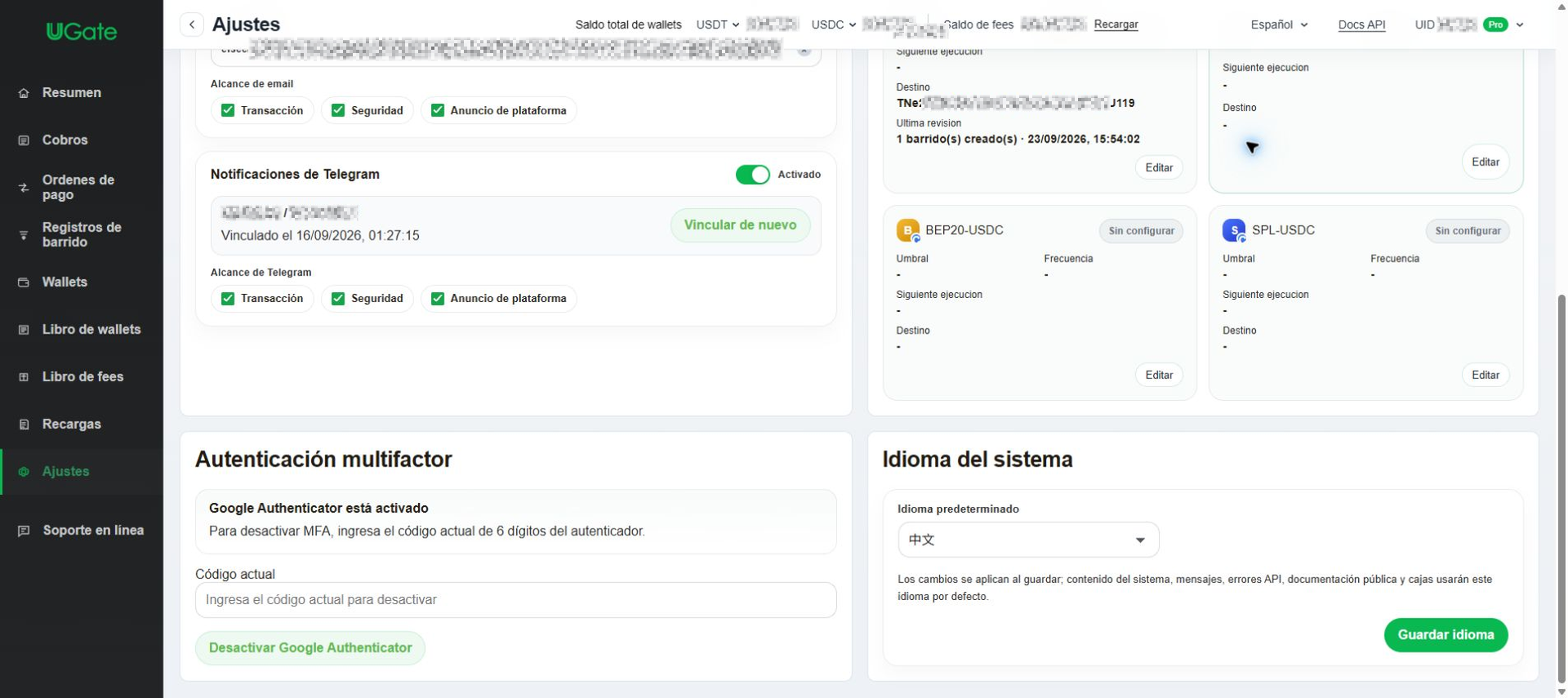Click Desactivar Google Authenticator button
The width and height of the screenshot is (1568, 698).
coord(310,648)
